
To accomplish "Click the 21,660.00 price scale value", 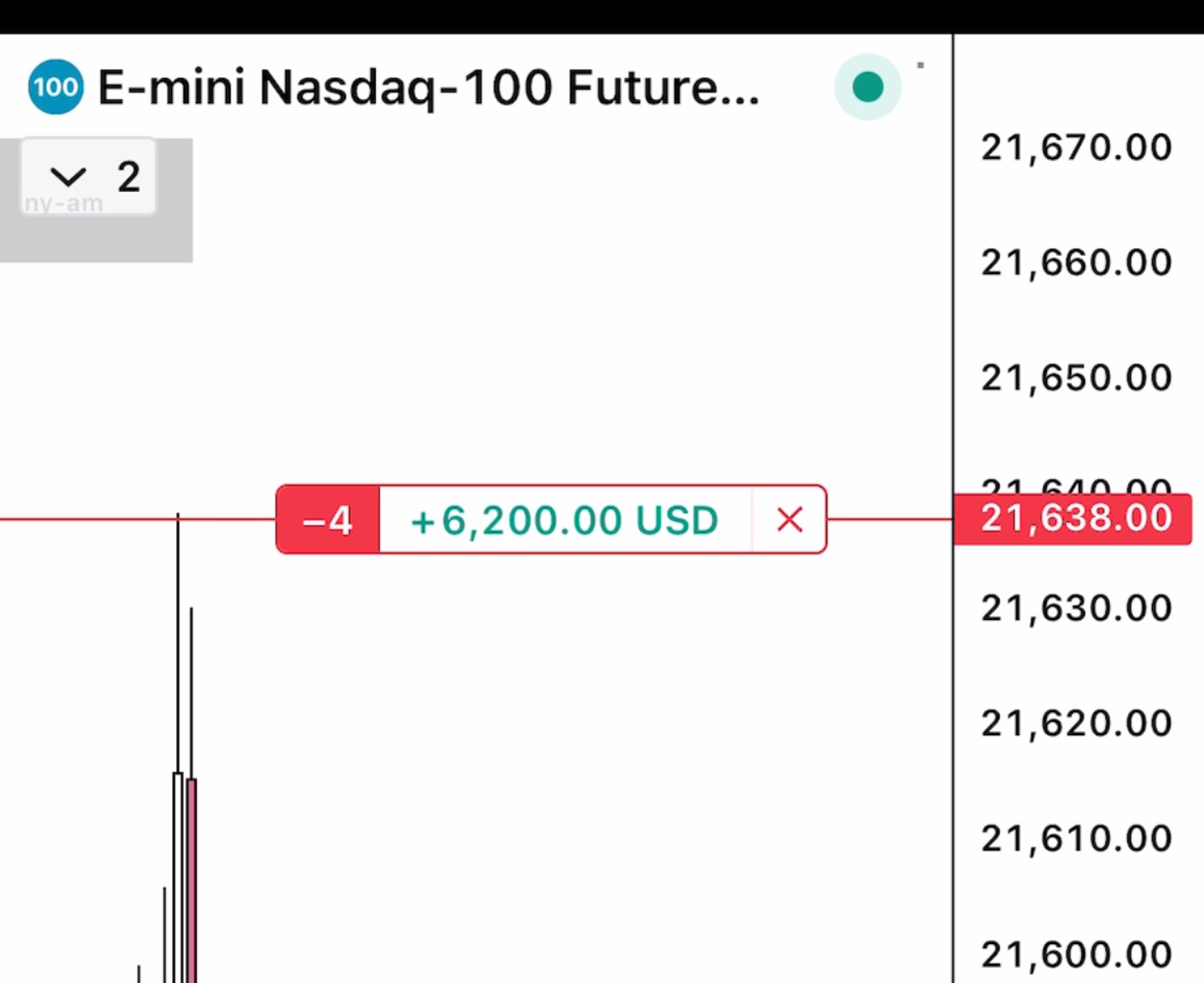I will (x=1076, y=263).
